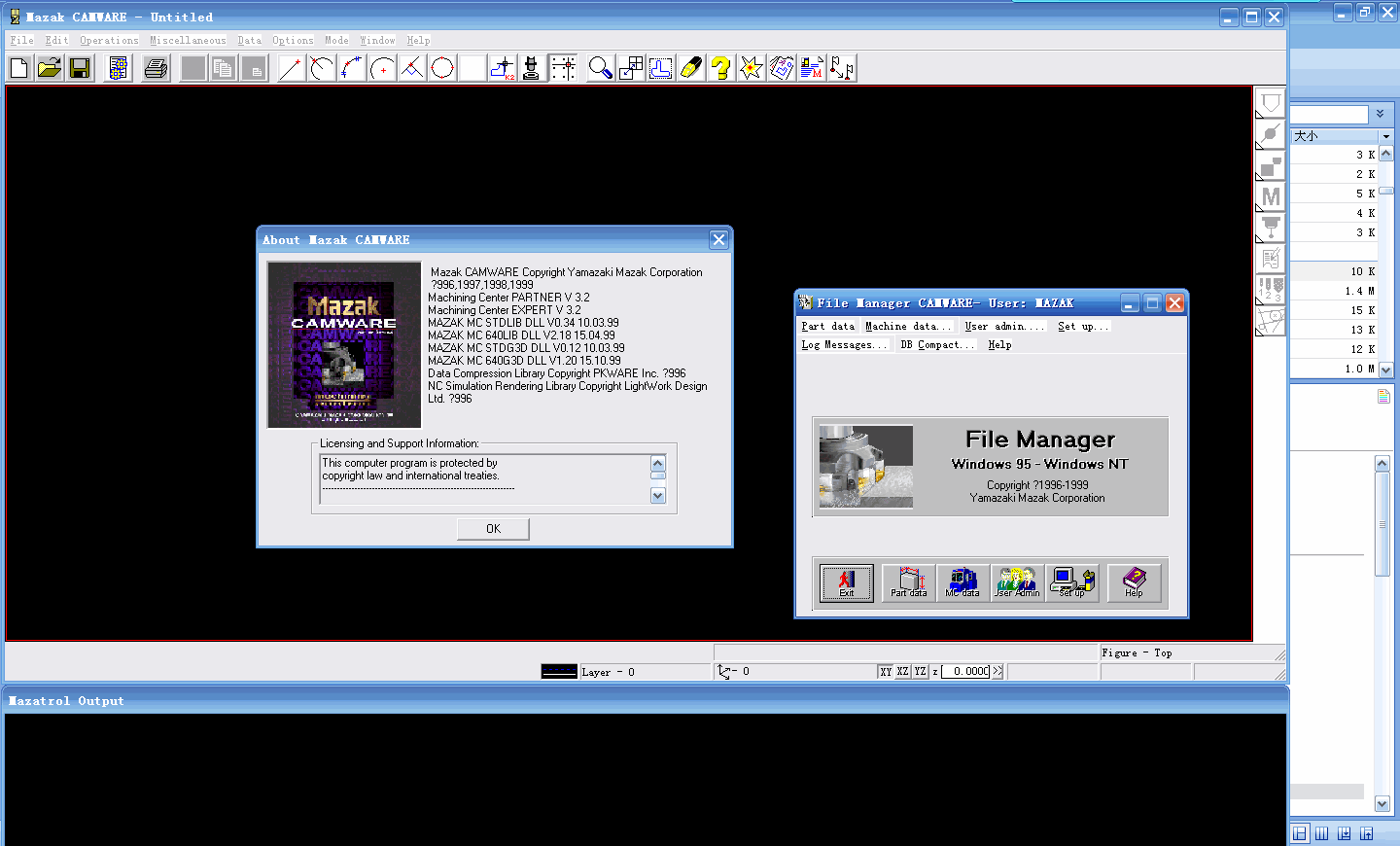Click M/c data icon button in File Manager

(962, 582)
